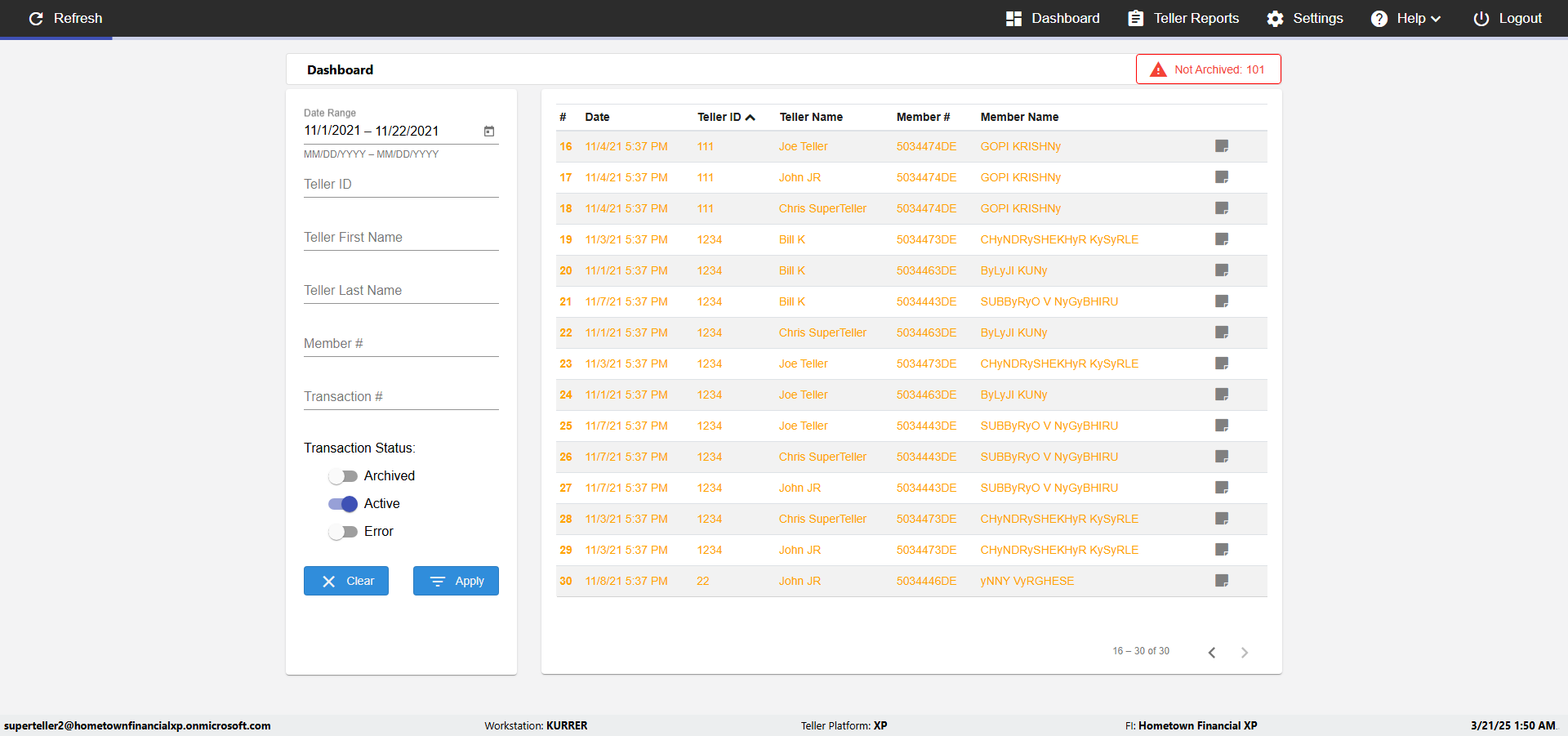Screen dimensions: 1568x736
Task: Open note icon for row 26
Action: 1221,457
